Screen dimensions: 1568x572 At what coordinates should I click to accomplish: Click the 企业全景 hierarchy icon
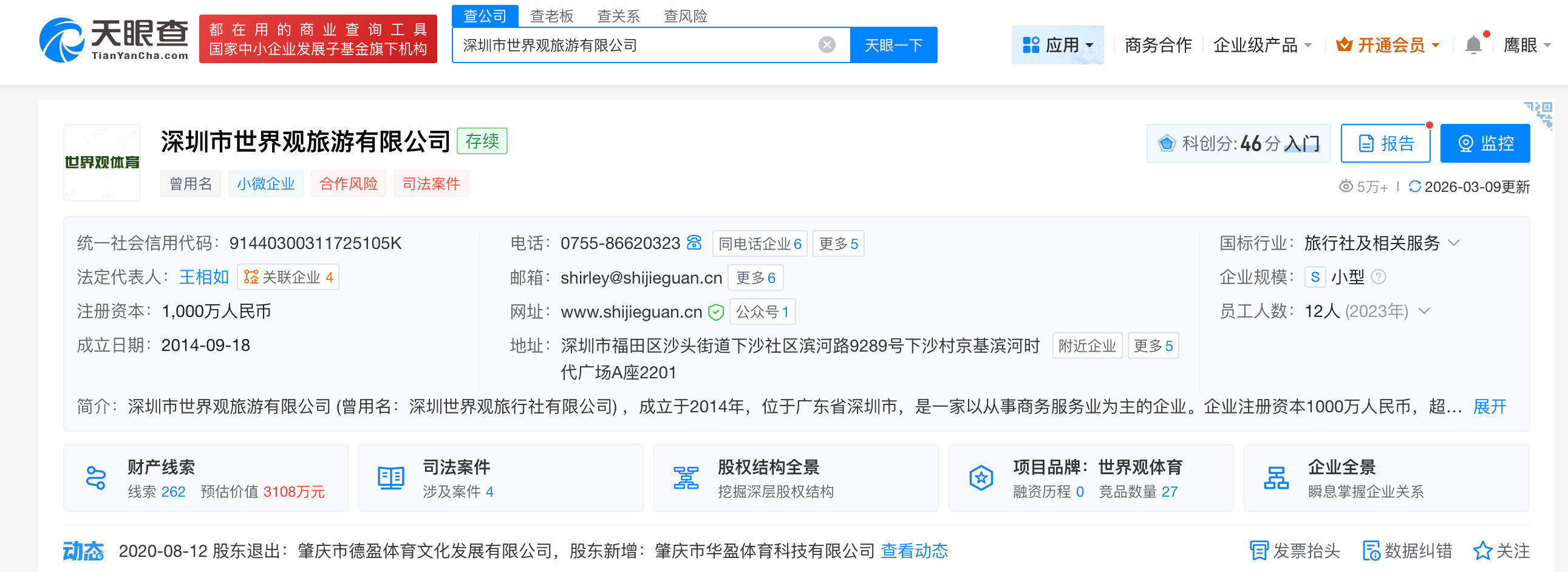click(1277, 478)
